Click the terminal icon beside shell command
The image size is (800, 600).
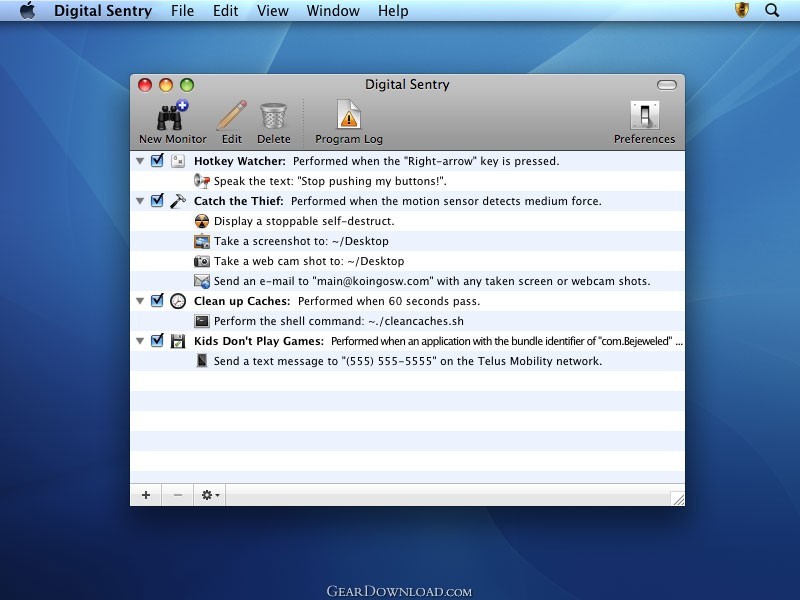(x=202, y=321)
